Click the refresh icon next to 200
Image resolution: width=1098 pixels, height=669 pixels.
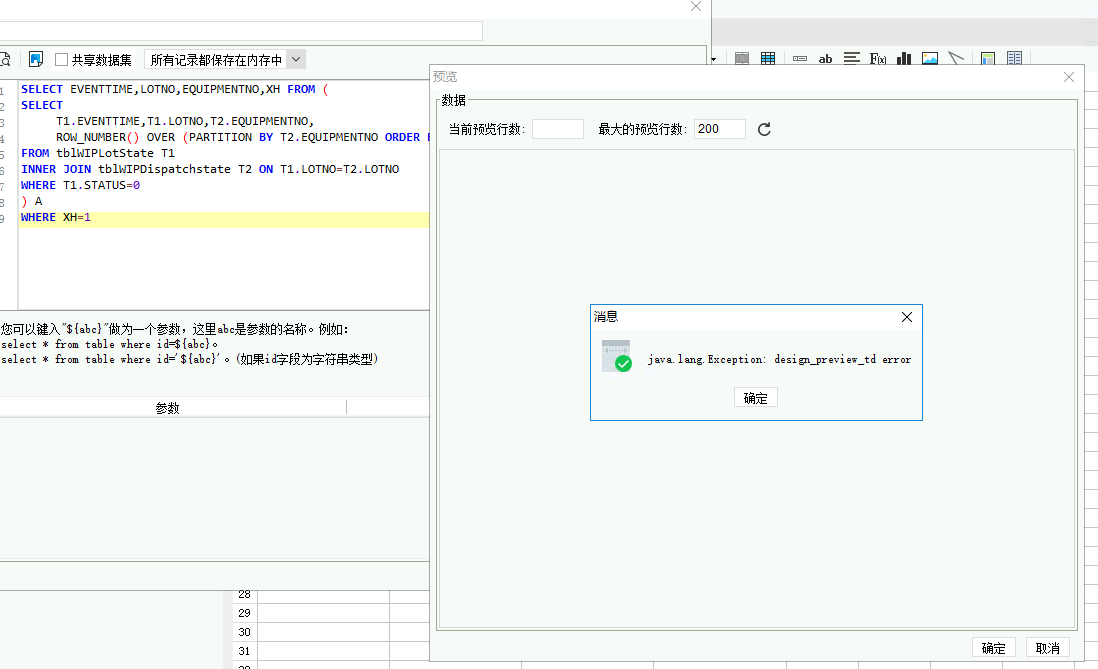point(764,129)
